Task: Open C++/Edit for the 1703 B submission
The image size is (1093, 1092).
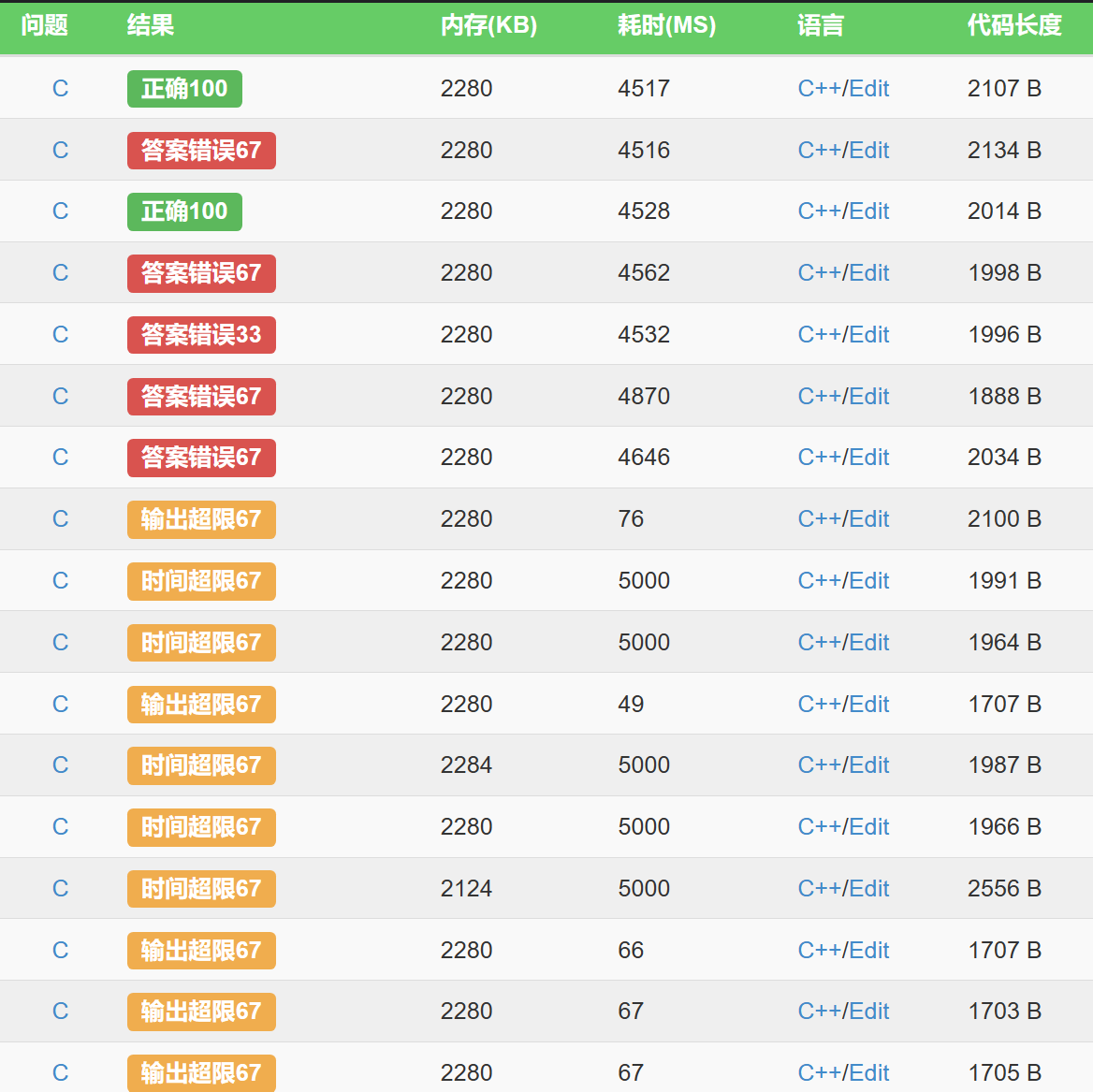Action: click(x=843, y=1012)
